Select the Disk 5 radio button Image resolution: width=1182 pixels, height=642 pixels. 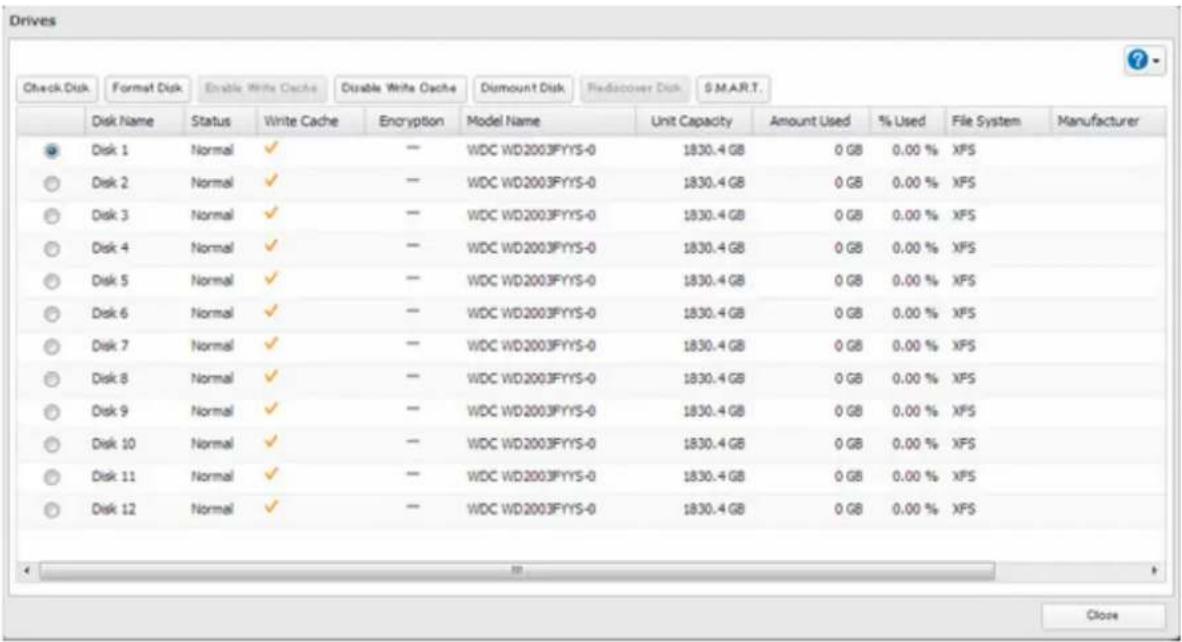tap(51, 281)
